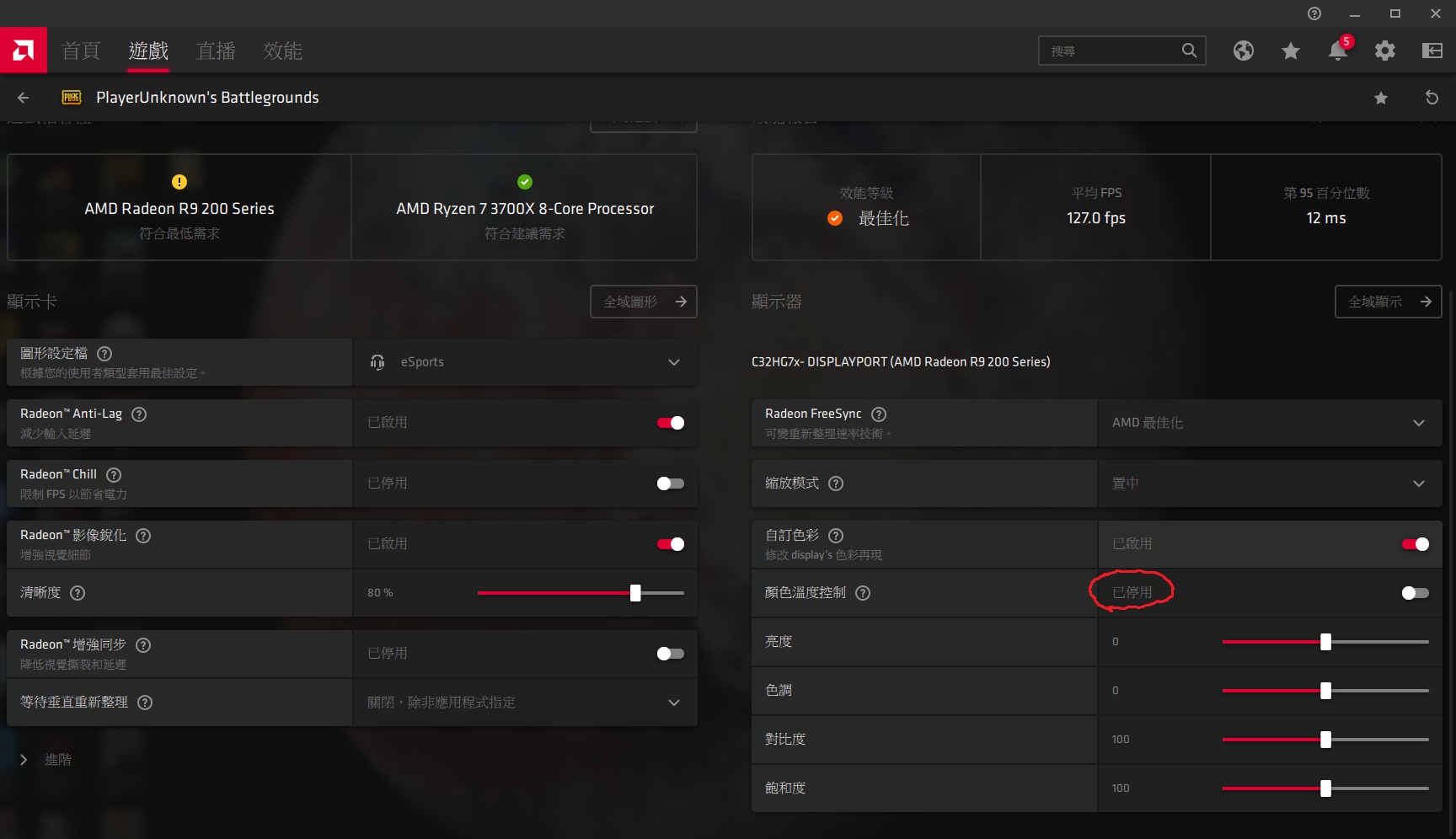Image resolution: width=1456 pixels, height=839 pixels.
Task: Click the 搜尋 search field
Action: pyautogui.click(x=1111, y=51)
